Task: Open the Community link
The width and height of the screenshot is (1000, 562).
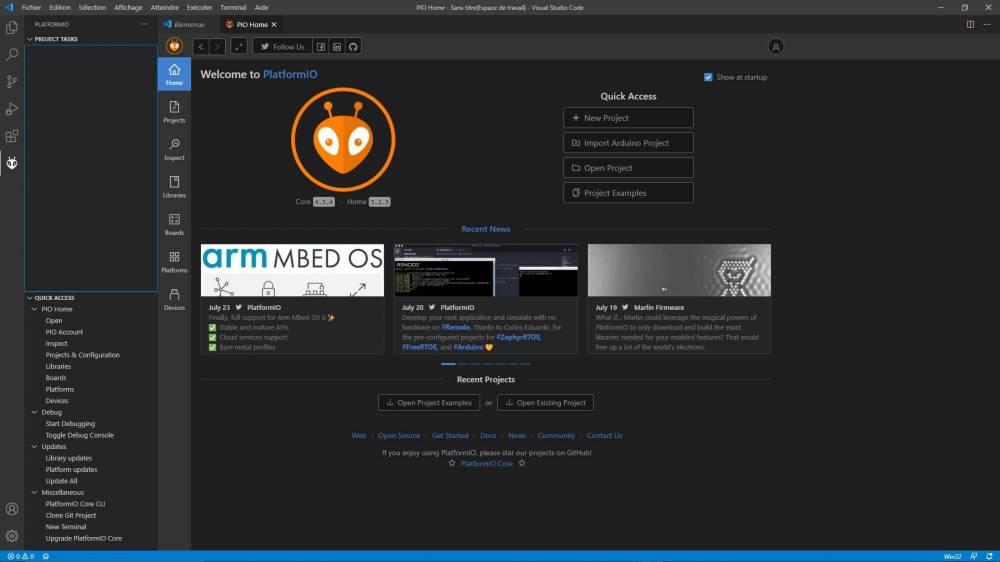Action: (556, 436)
